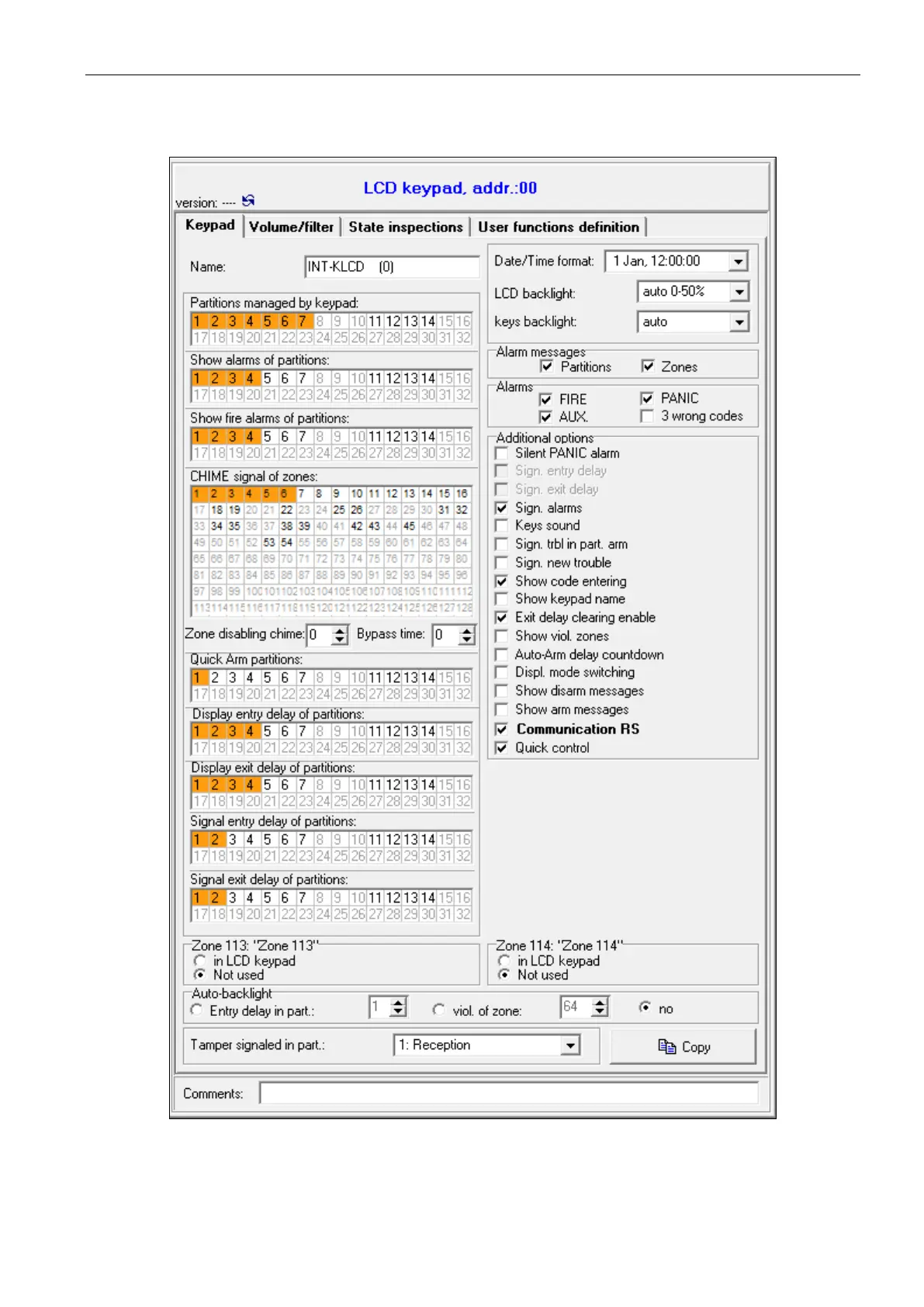Toggle Quick control checkbox

tap(502, 747)
